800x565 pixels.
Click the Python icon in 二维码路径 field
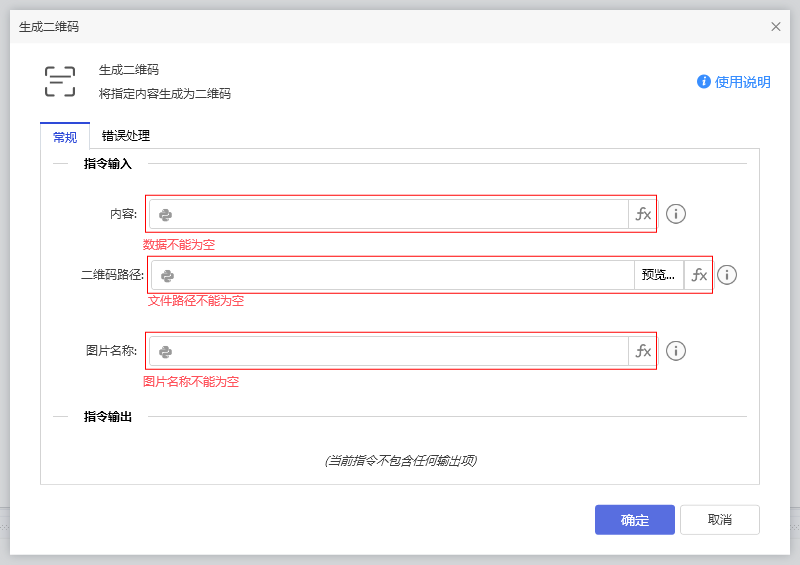pyautogui.click(x=168, y=275)
